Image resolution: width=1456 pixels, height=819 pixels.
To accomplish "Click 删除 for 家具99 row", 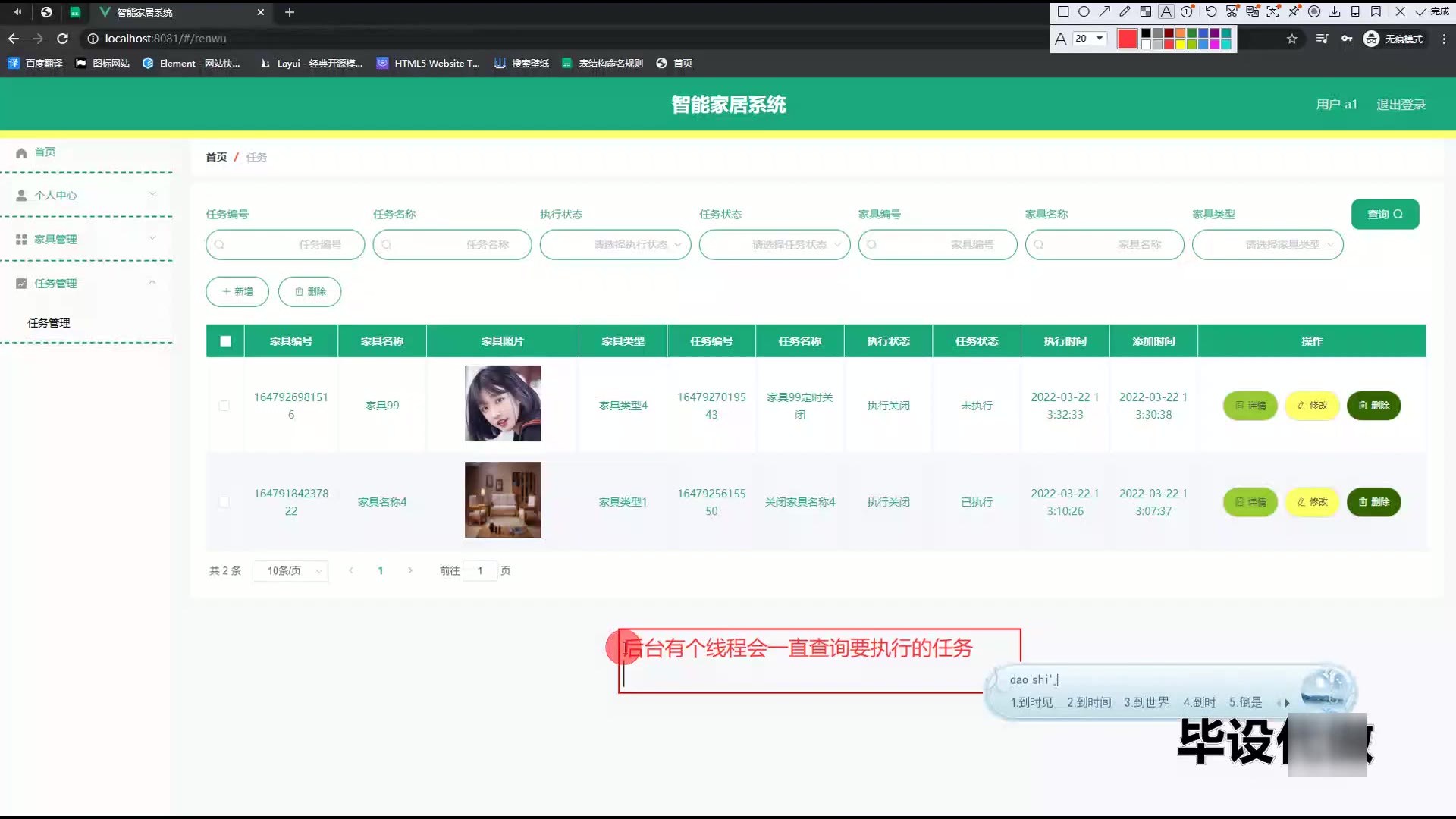I will coord(1373,406).
